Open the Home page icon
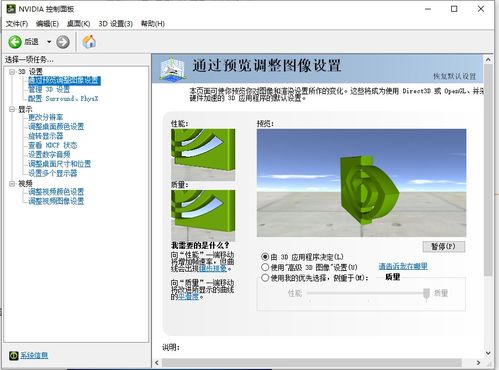499x370 pixels. 89,42
